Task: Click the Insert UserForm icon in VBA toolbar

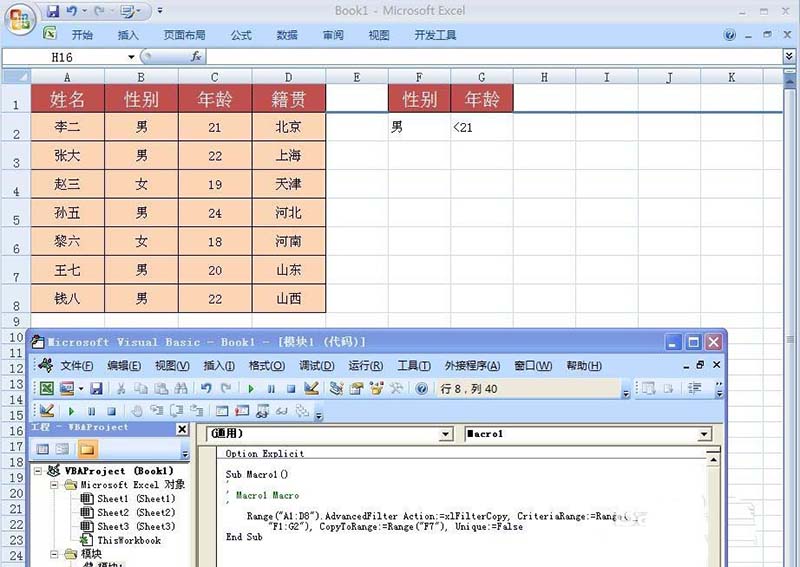Action: click(x=67, y=389)
